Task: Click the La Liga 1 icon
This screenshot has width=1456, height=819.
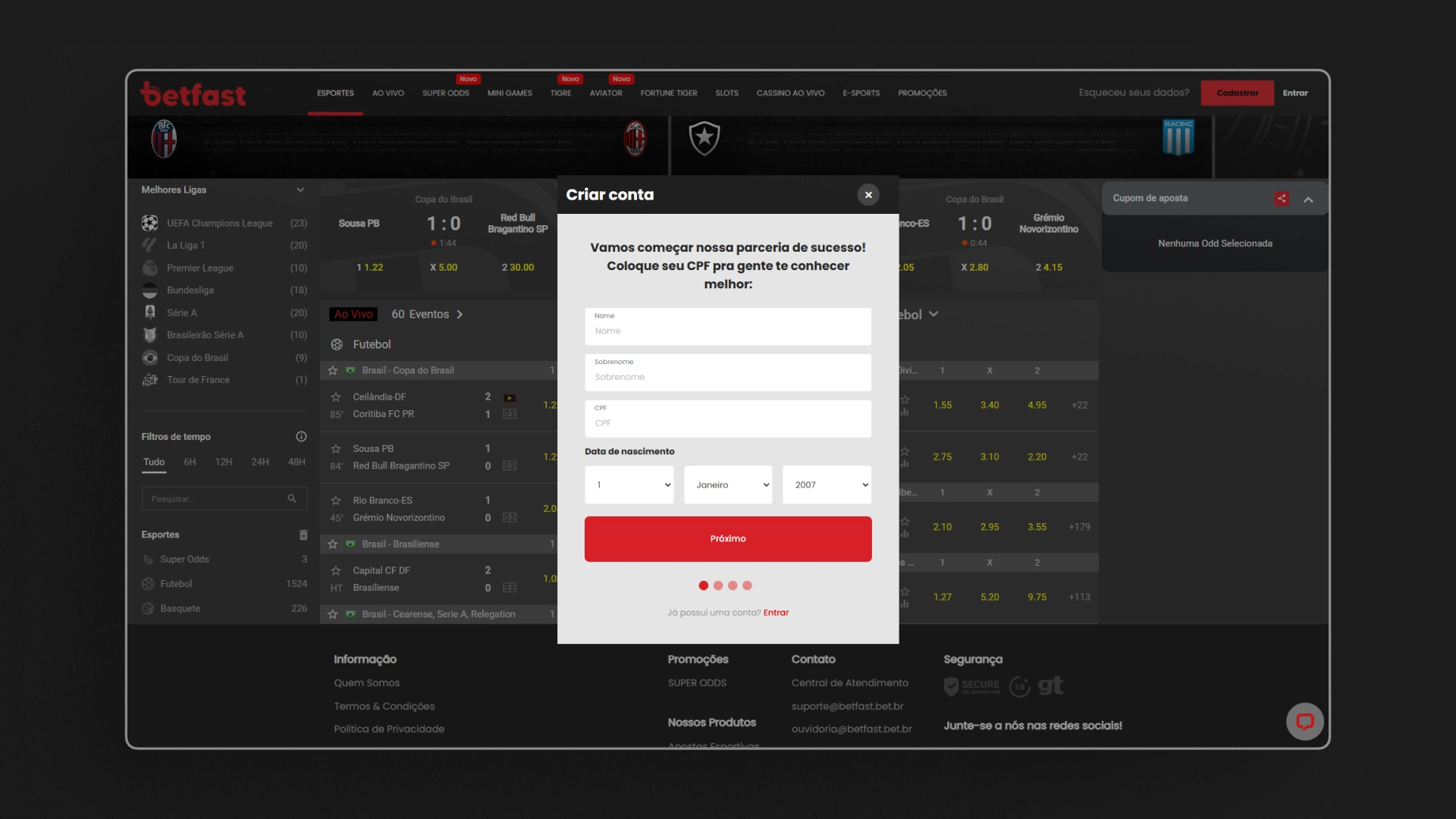Action: [x=150, y=245]
